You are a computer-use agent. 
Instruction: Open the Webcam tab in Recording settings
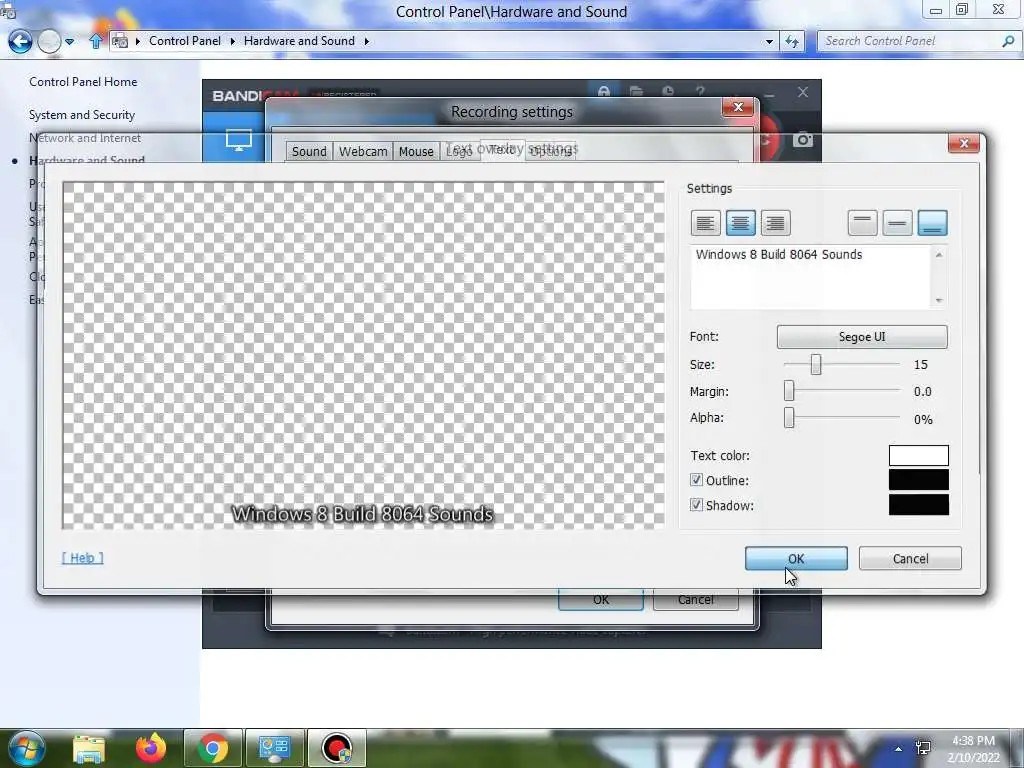363,152
